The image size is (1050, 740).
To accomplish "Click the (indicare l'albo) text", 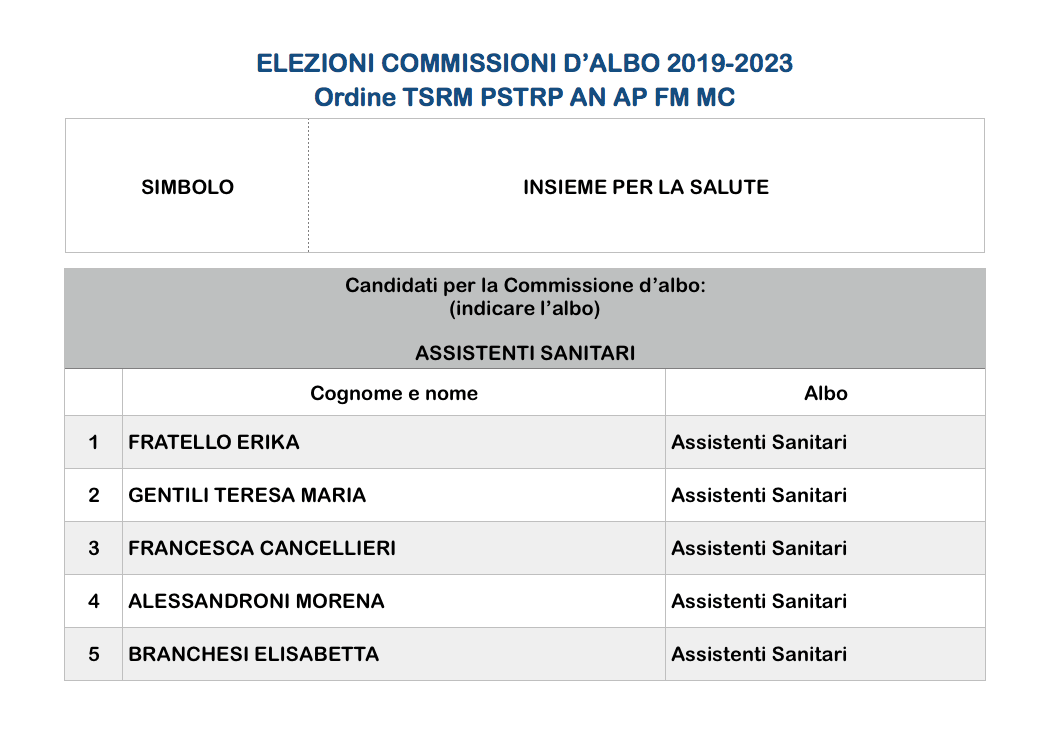I will pos(525,308).
